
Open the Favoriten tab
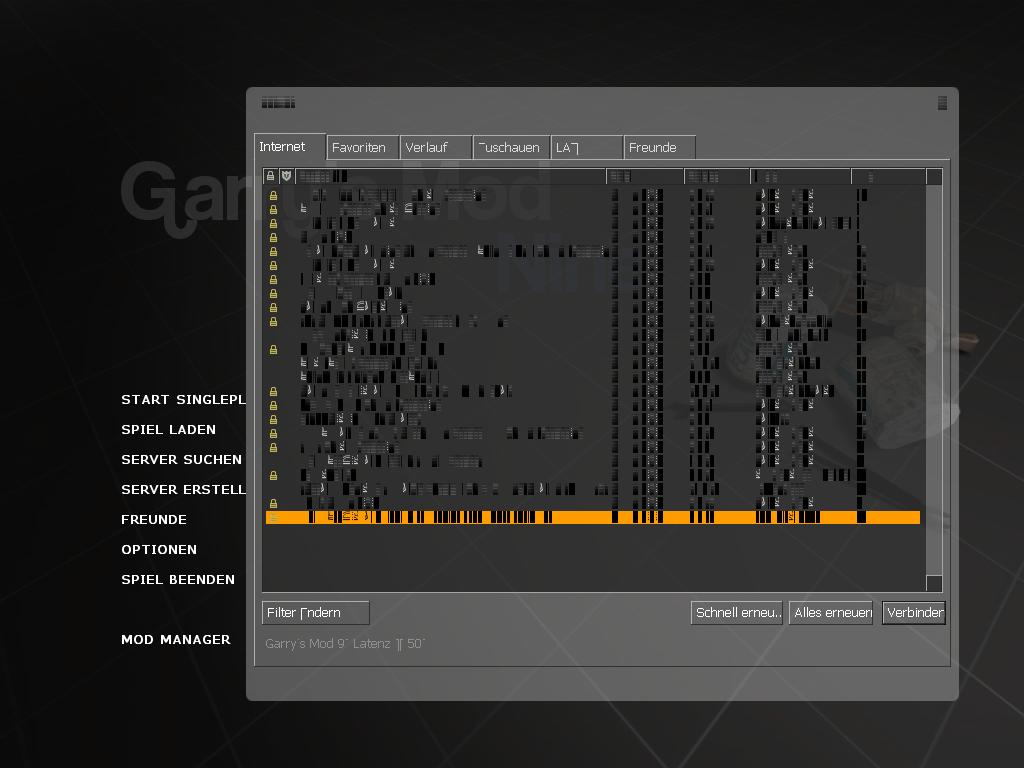point(362,148)
